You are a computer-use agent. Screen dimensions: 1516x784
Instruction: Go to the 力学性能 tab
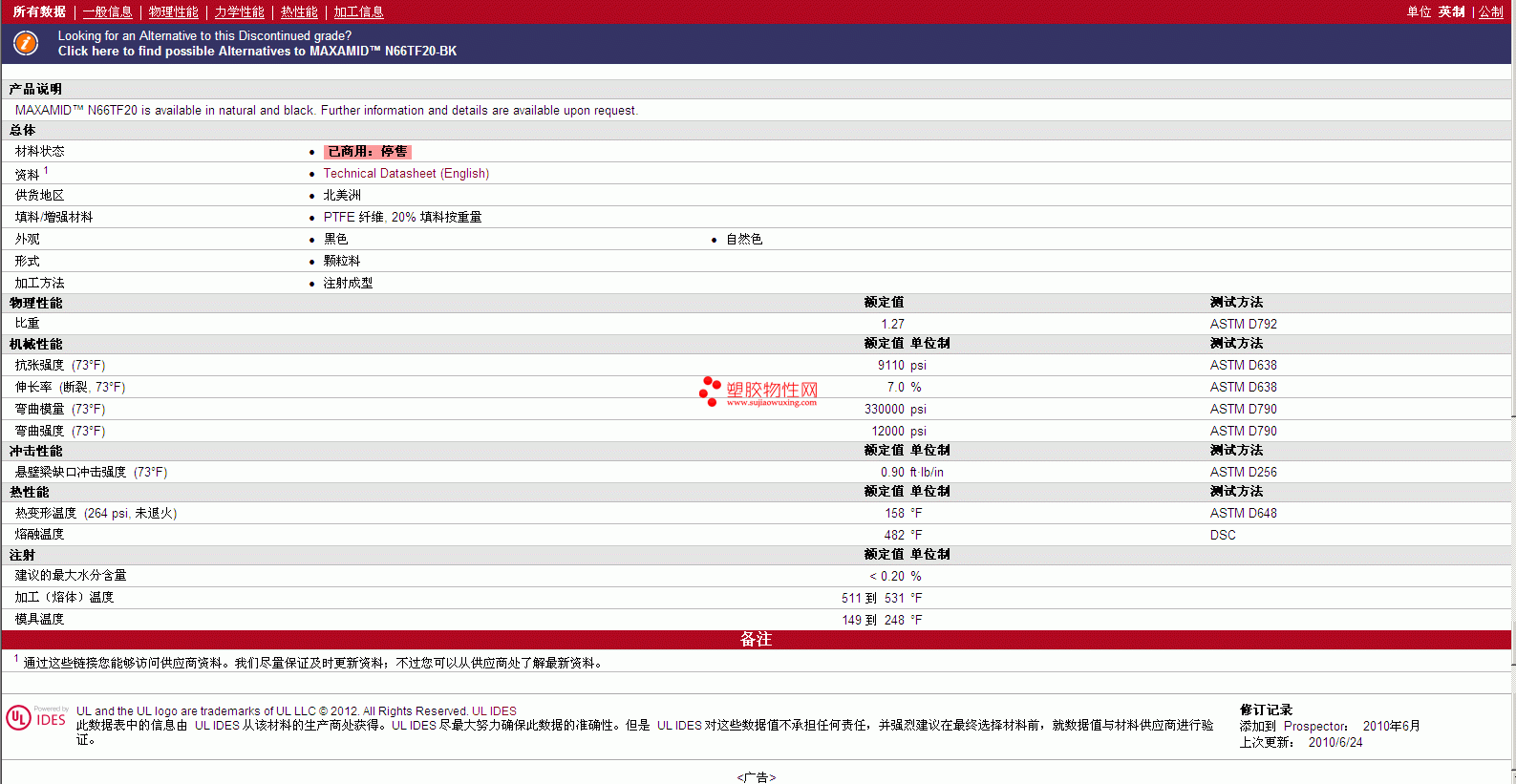coord(240,11)
